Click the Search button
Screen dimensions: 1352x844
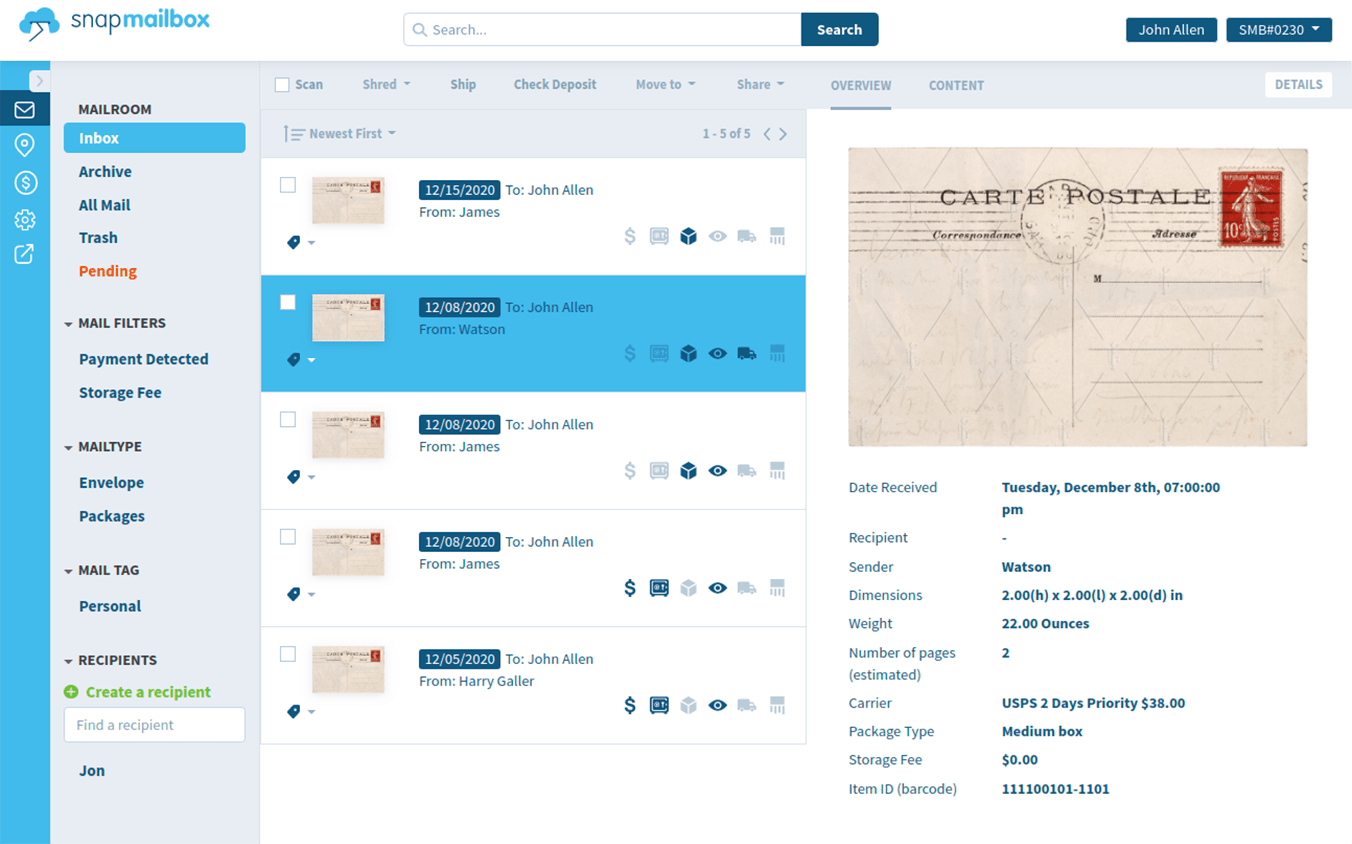tap(840, 30)
